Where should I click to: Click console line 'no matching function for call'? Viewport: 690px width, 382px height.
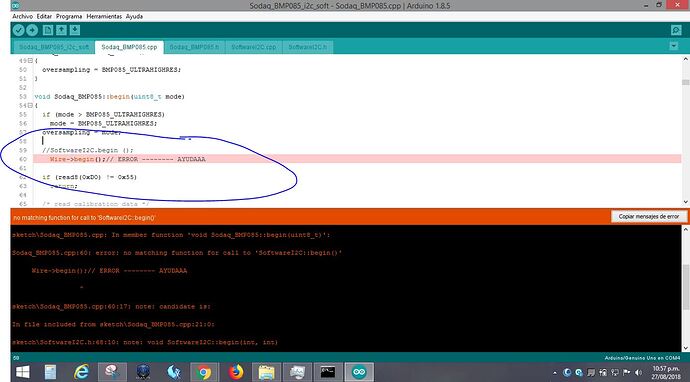177,253
